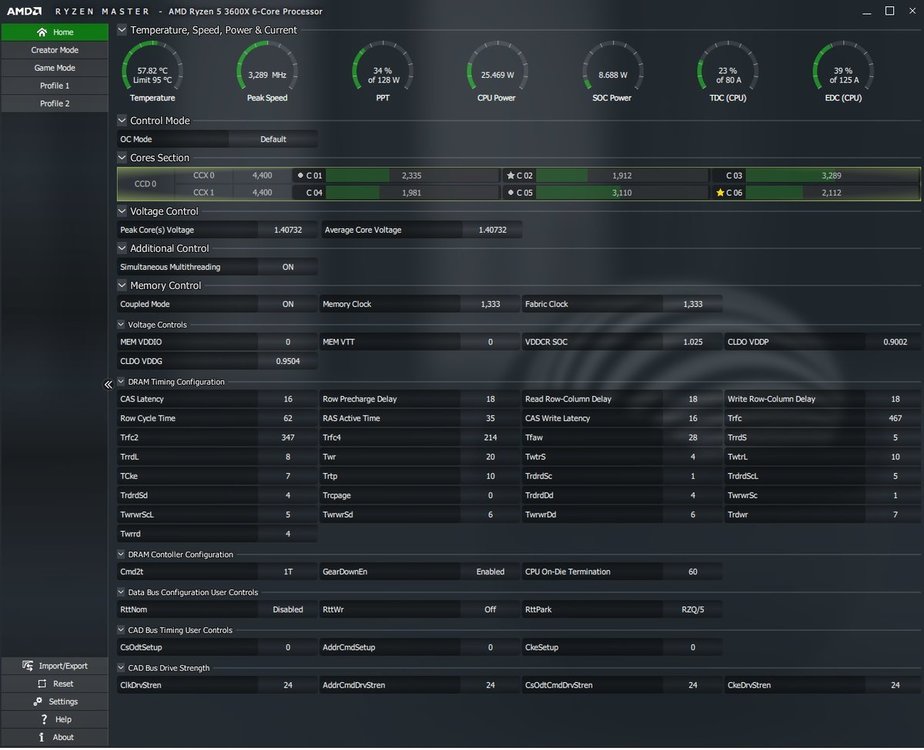Collapse DRAM Contoller Configuration subsection

[121, 555]
